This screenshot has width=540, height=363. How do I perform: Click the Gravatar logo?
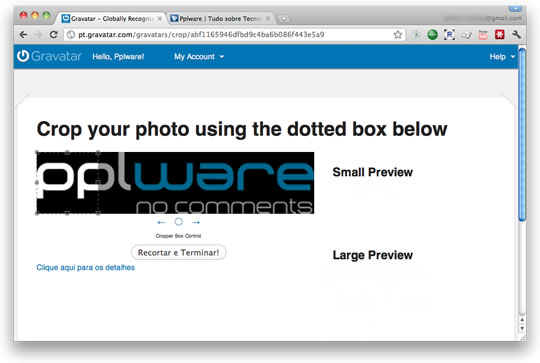[49, 56]
